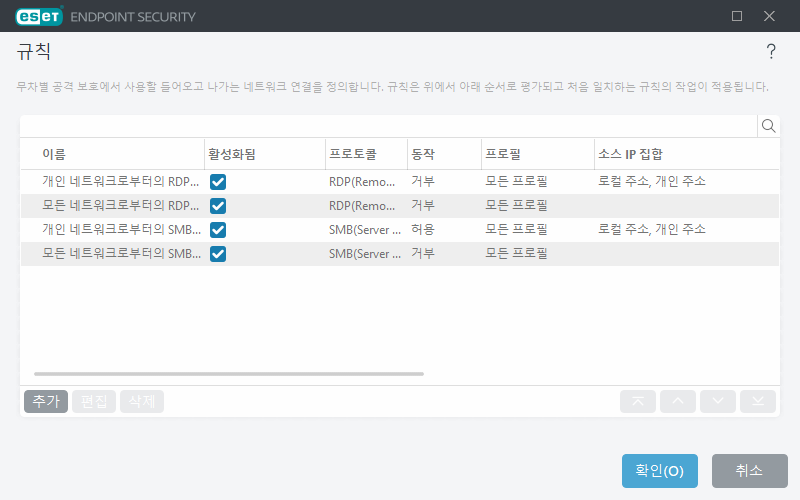Maximize the ESET rules window
Screen dimensions: 800x500
737,16
